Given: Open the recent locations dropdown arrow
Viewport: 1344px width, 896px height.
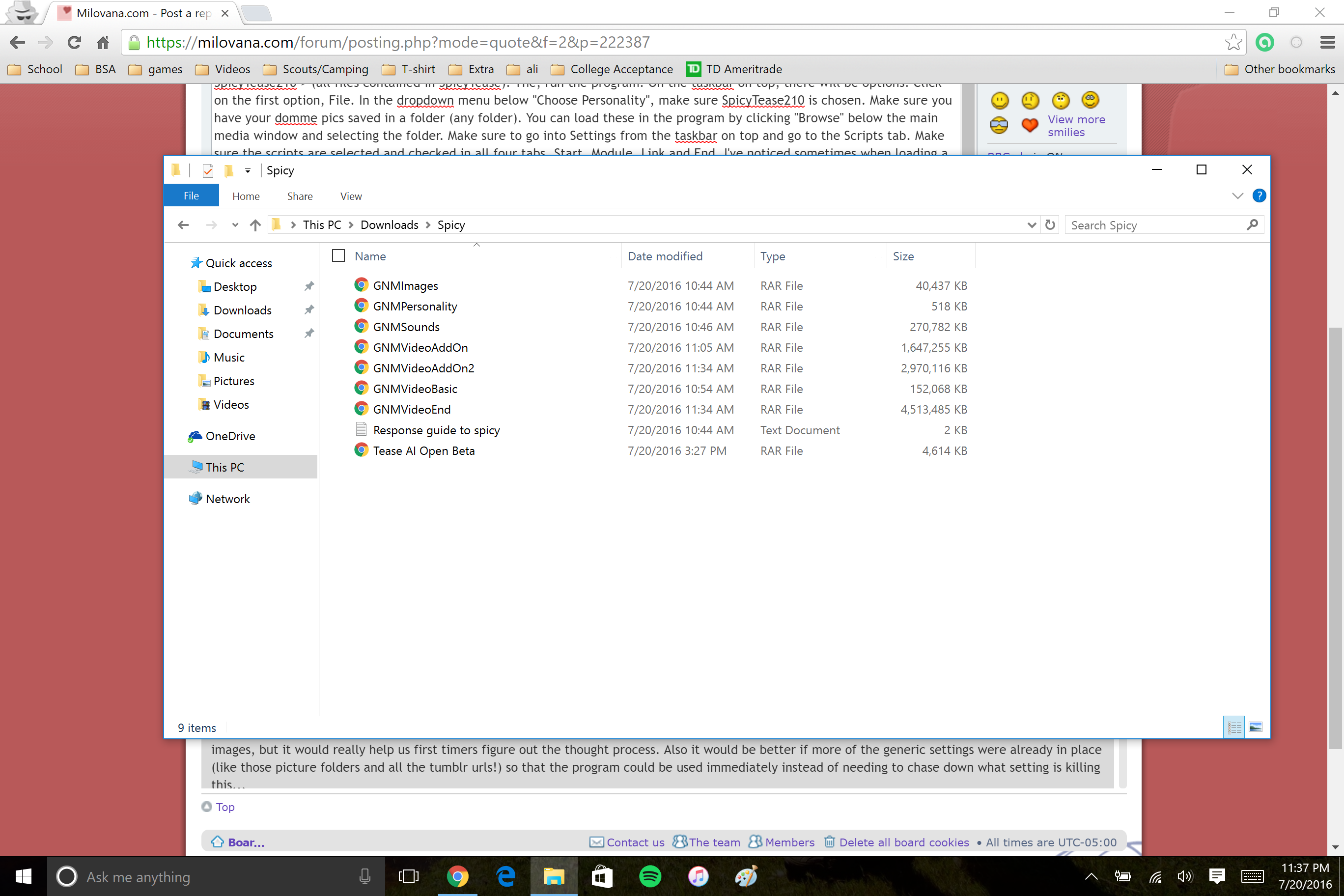Looking at the screenshot, I should pyautogui.click(x=235, y=225).
